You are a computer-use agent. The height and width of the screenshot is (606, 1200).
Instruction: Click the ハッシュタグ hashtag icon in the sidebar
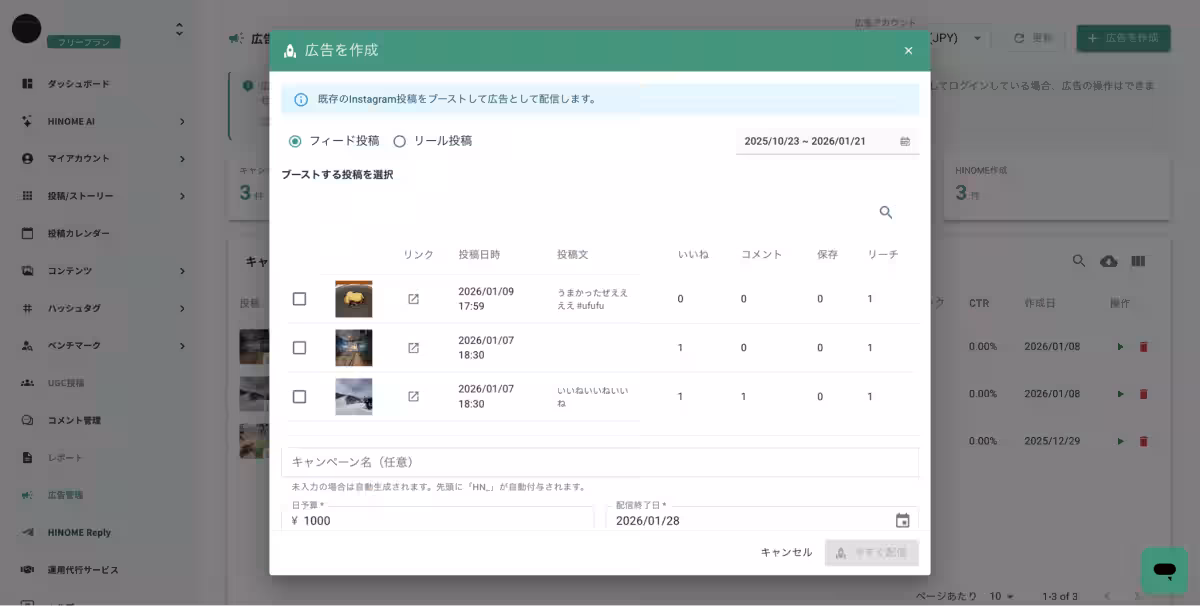coord(27,308)
